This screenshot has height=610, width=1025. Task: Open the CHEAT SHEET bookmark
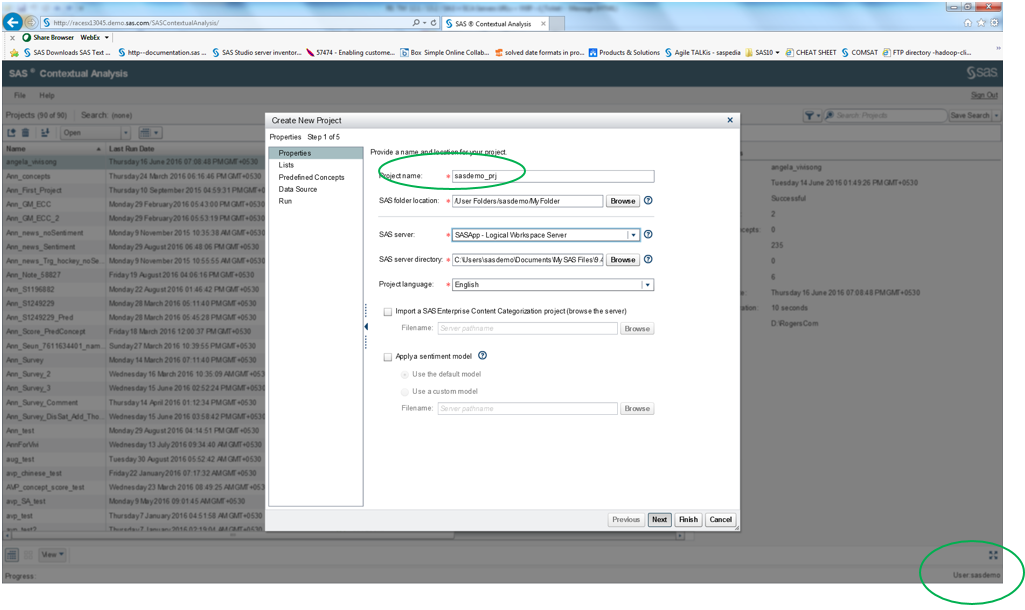tap(811, 52)
